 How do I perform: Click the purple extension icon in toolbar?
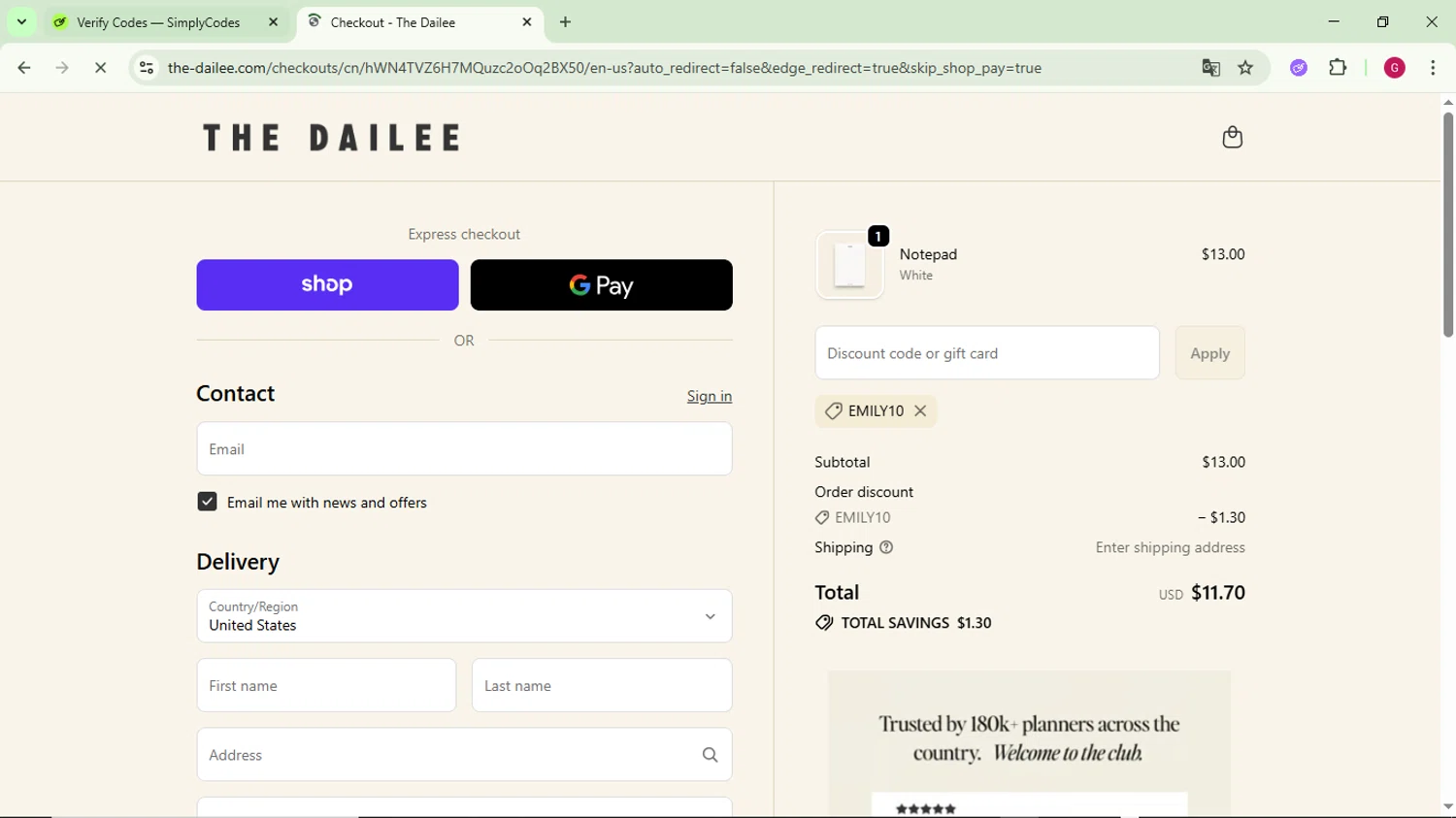click(1299, 68)
